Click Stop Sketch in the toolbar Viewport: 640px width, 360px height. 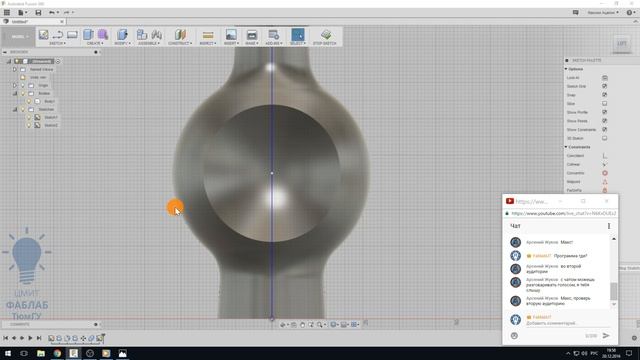[325, 37]
